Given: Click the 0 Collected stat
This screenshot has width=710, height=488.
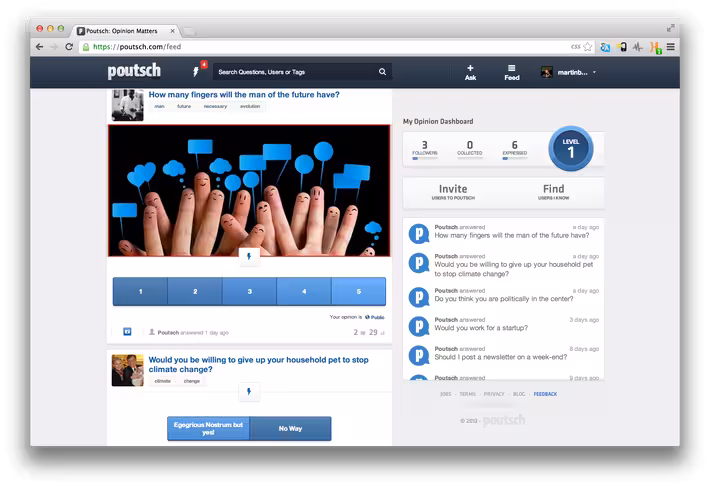Looking at the screenshot, I should pyautogui.click(x=470, y=149).
